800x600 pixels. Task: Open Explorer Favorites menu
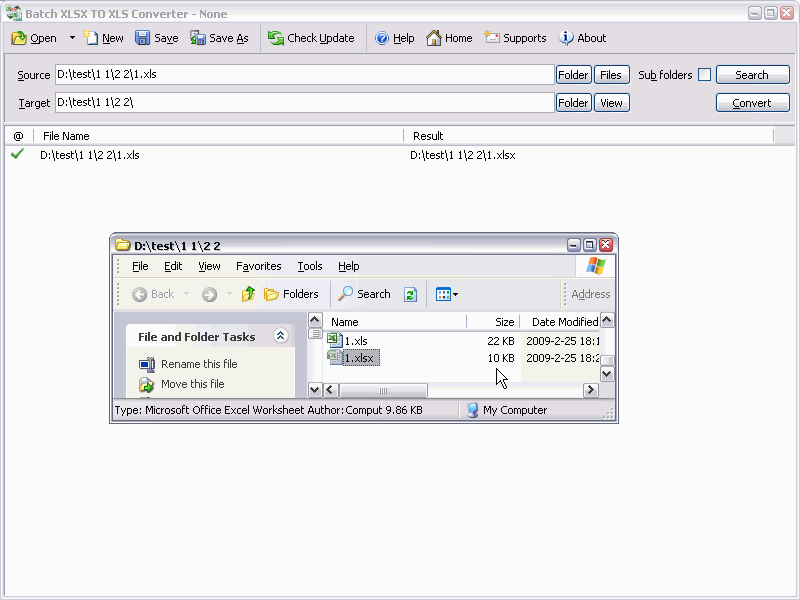click(259, 266)
